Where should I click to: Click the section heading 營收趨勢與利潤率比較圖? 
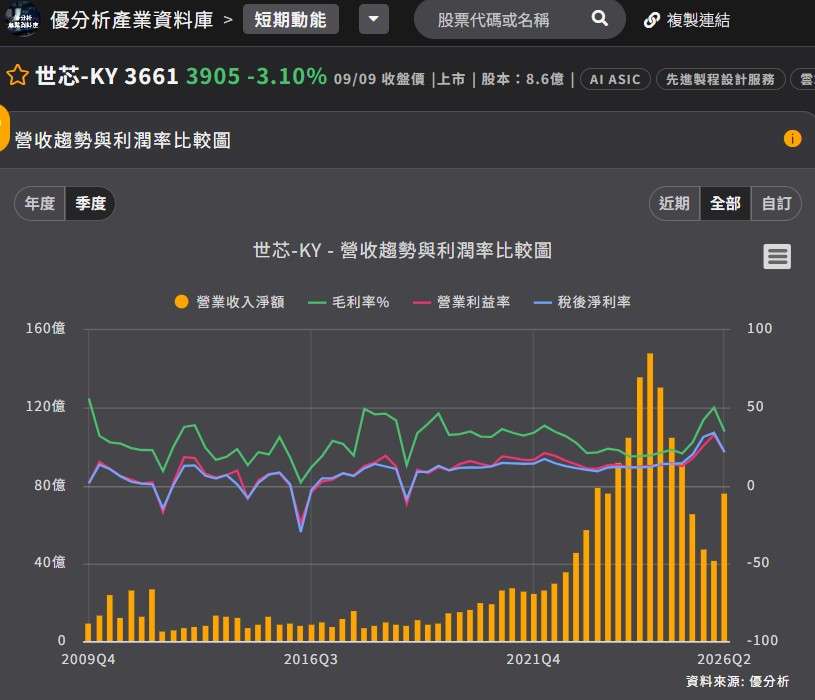(x=123, y=140)
